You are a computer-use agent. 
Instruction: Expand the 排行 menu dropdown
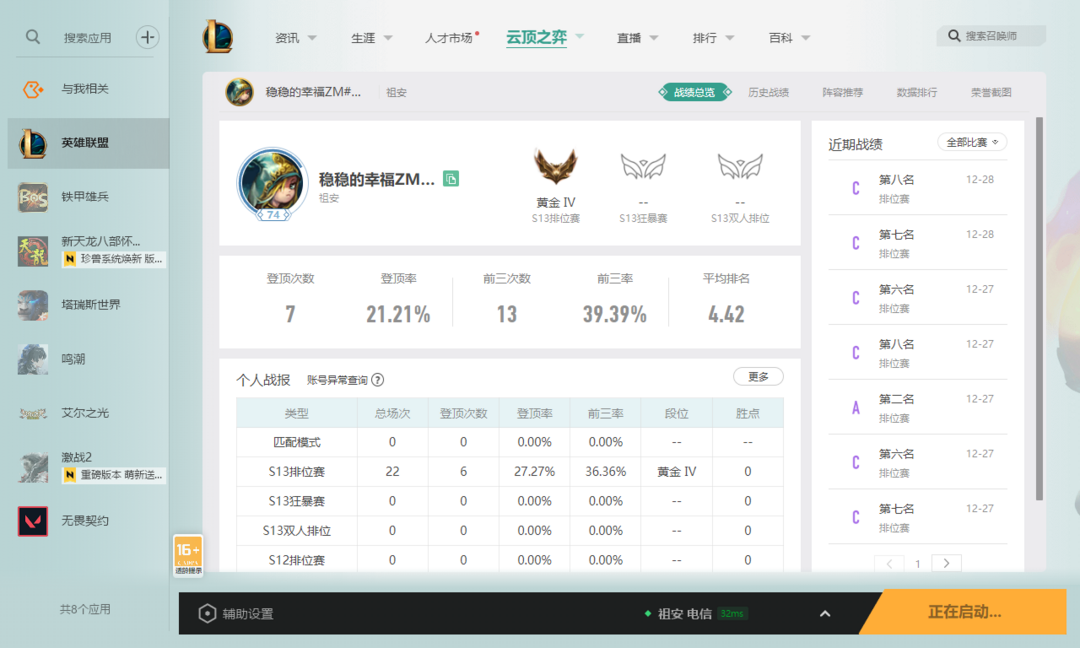(x=729, y=38)
